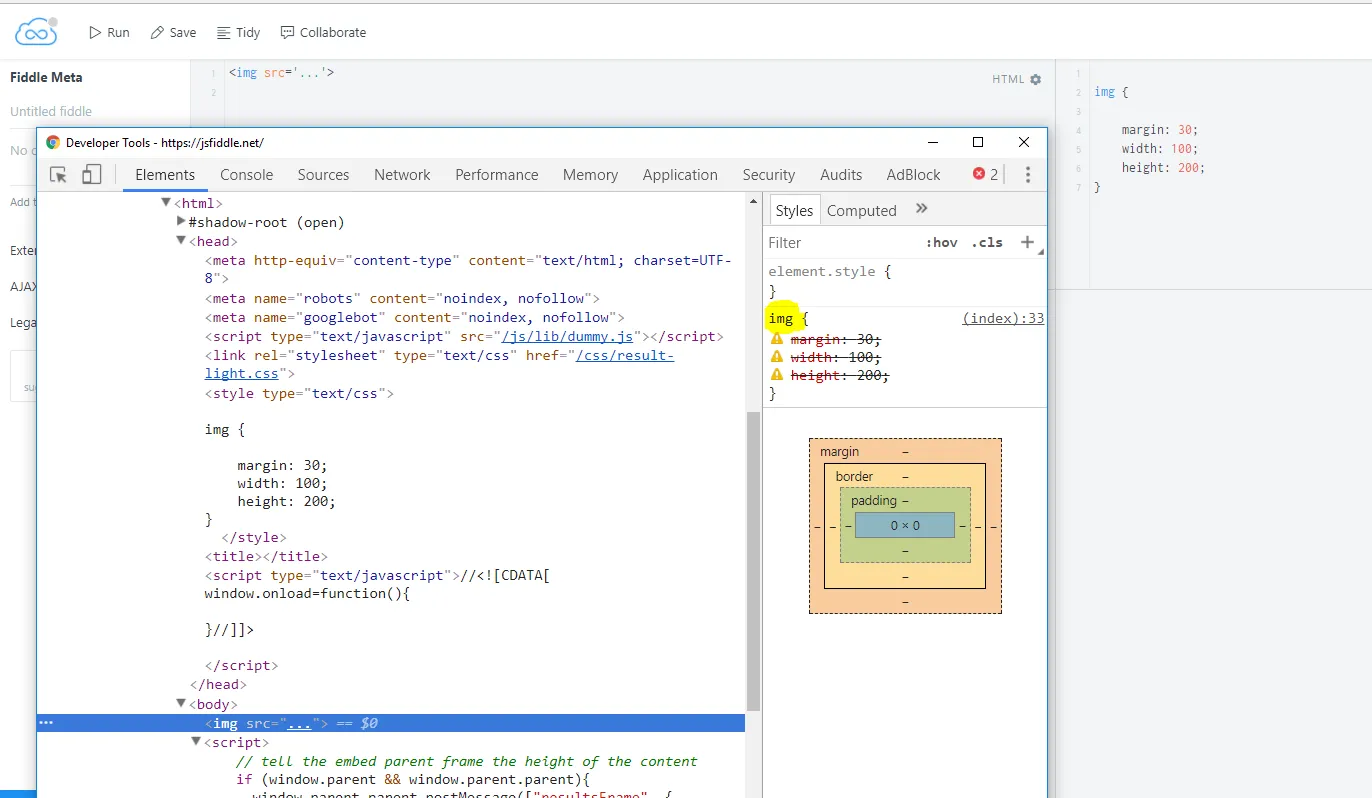
Task: Select the highlighted img src element row
Action: [391, 723]
